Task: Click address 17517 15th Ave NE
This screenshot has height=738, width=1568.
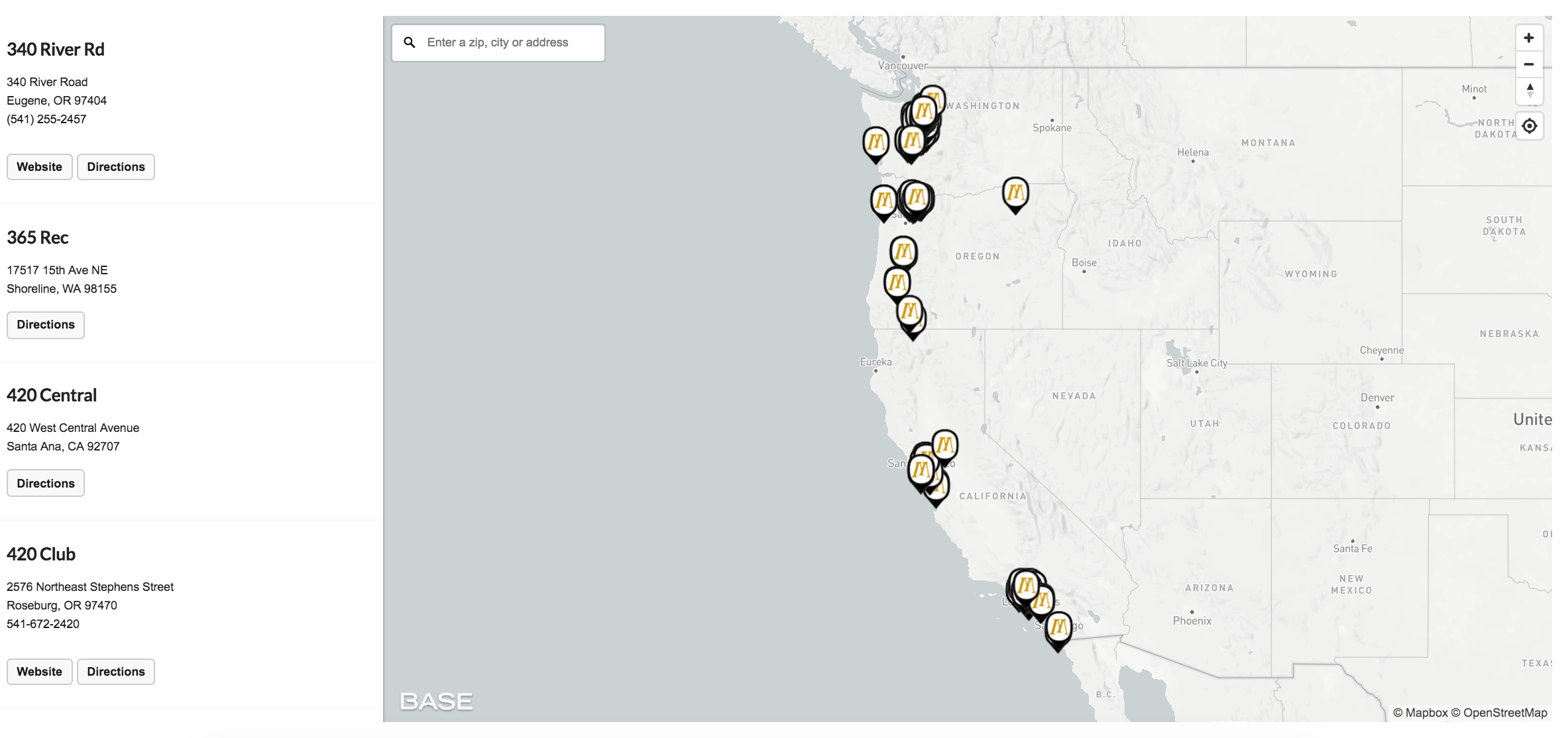Action: 57,270
